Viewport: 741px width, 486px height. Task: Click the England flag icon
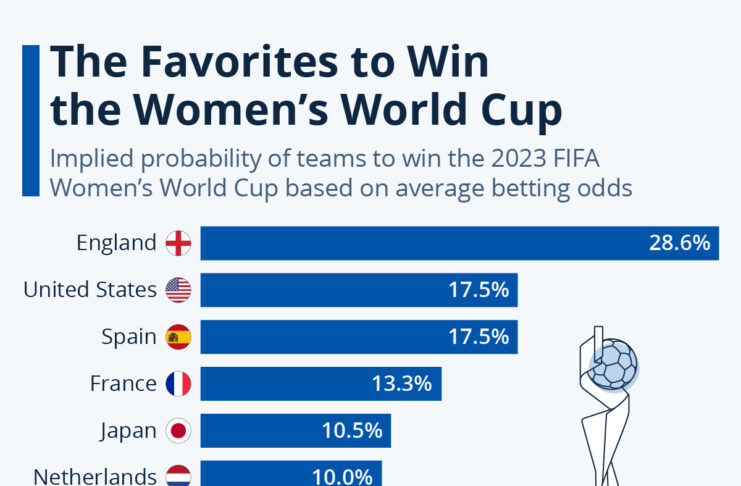pos(178,243)
